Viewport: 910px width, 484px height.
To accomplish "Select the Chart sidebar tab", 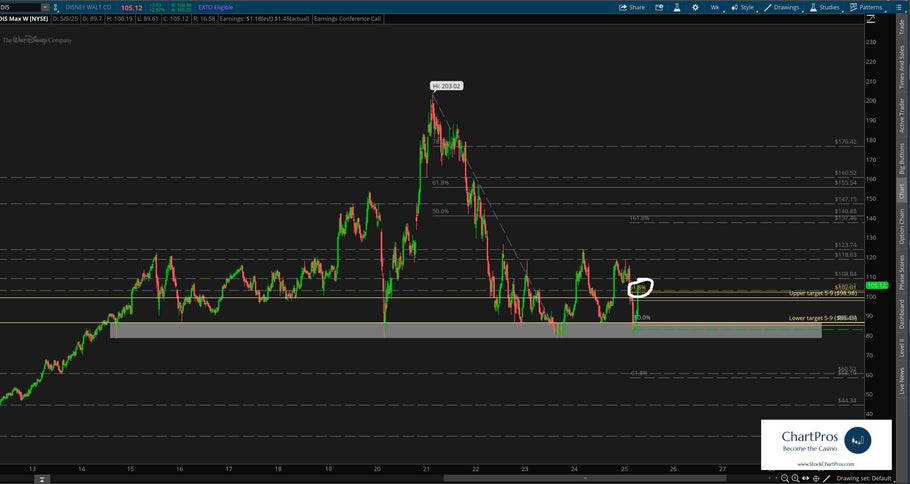I will click(902, 192).
